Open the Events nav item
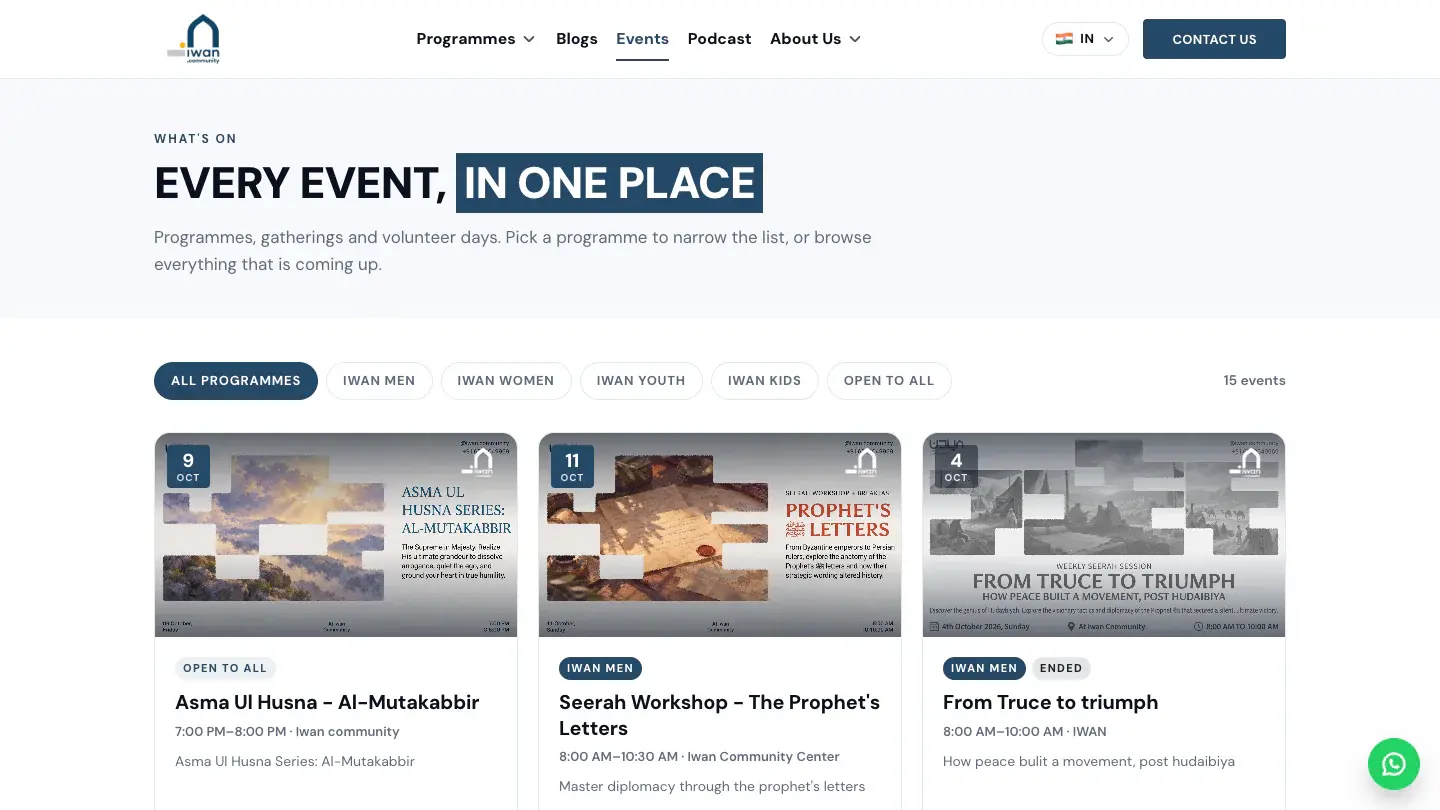Screen dimensions: 1440x810 (642, 39)
